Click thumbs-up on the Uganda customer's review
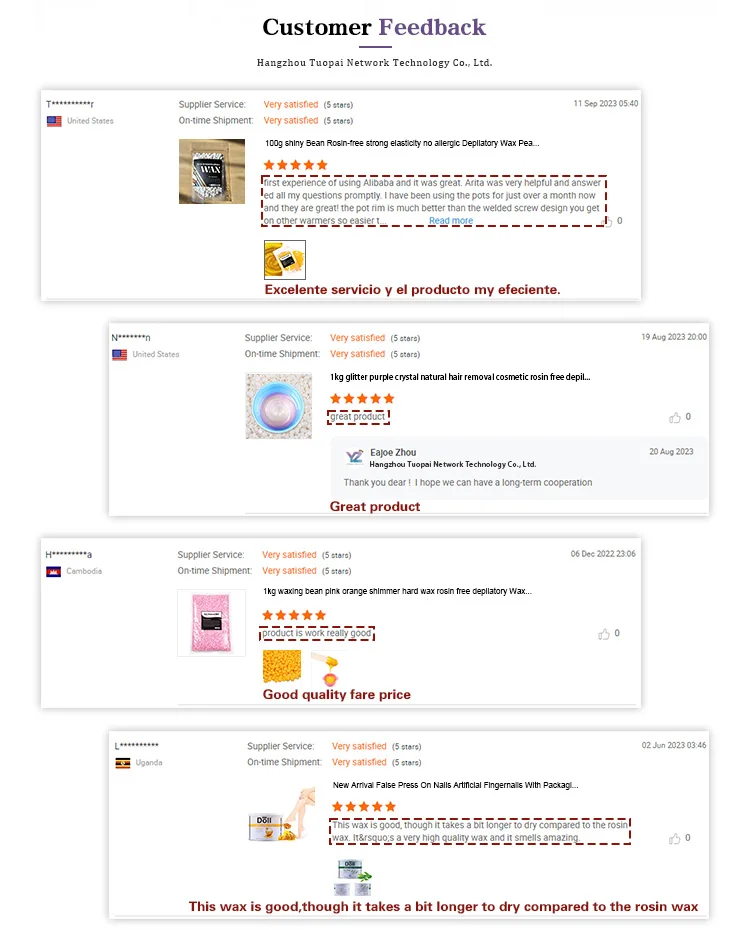 pyautogui.click(x=674, y=839)
